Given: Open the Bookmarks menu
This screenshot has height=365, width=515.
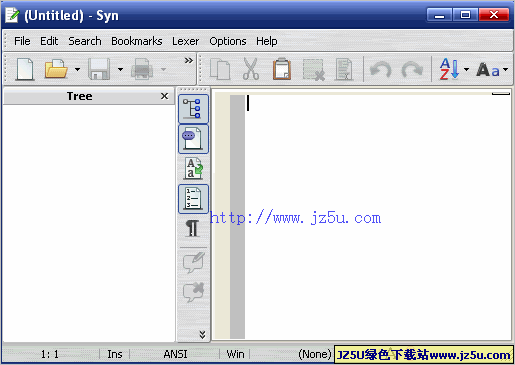Looking at the screenshot, I should (137, 41).
